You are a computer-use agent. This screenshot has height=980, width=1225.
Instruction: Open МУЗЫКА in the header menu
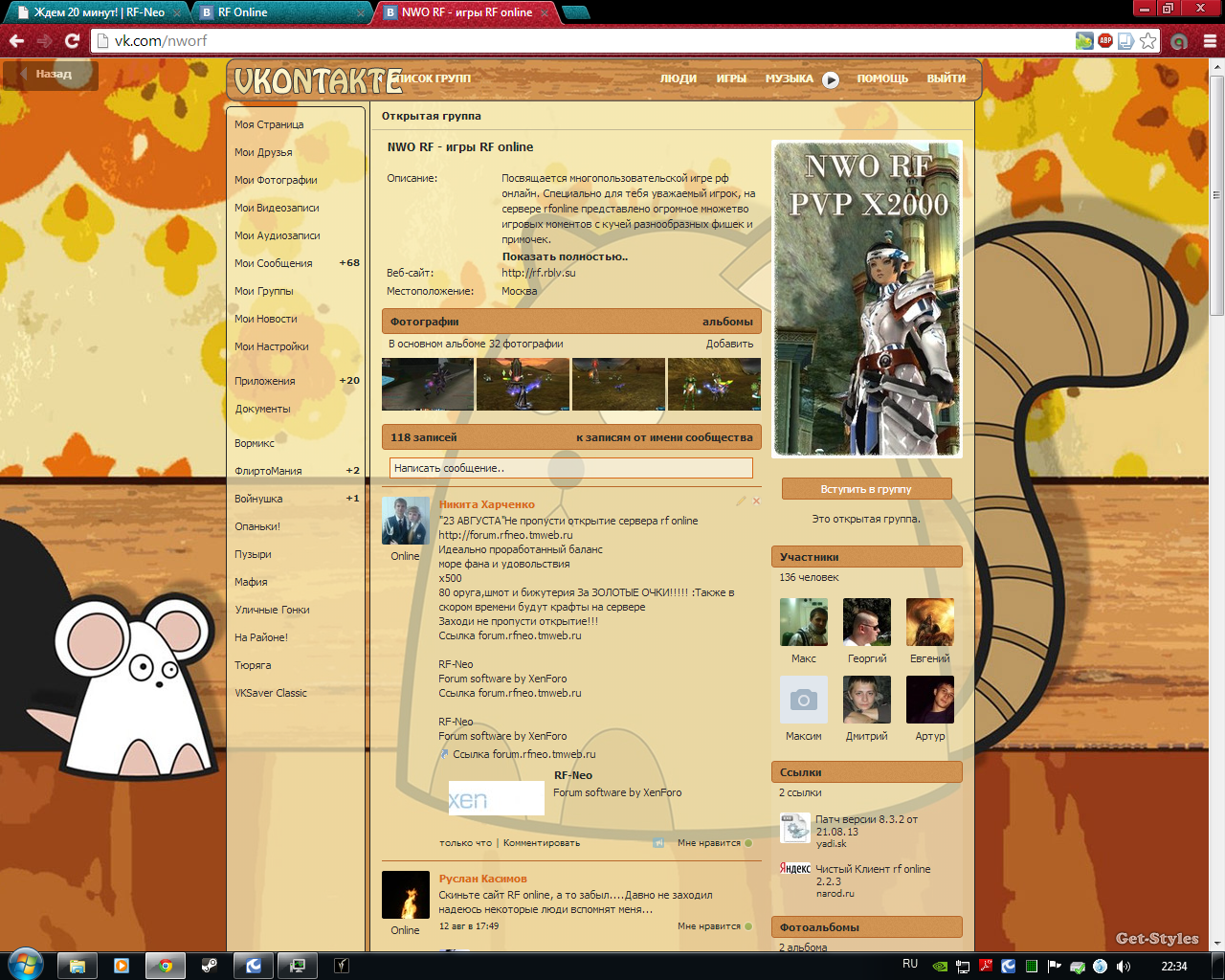pyautogui.click(x=789, y=78)
